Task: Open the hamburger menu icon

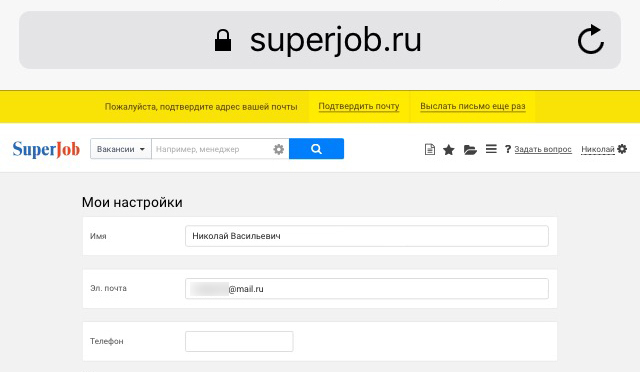Action: pyautogui.click(x=491, y=149)
